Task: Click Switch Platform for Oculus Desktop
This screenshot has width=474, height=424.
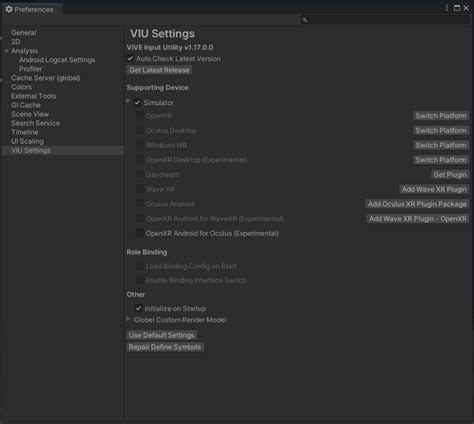Action: pyautogui.click(x=441, y=130)
